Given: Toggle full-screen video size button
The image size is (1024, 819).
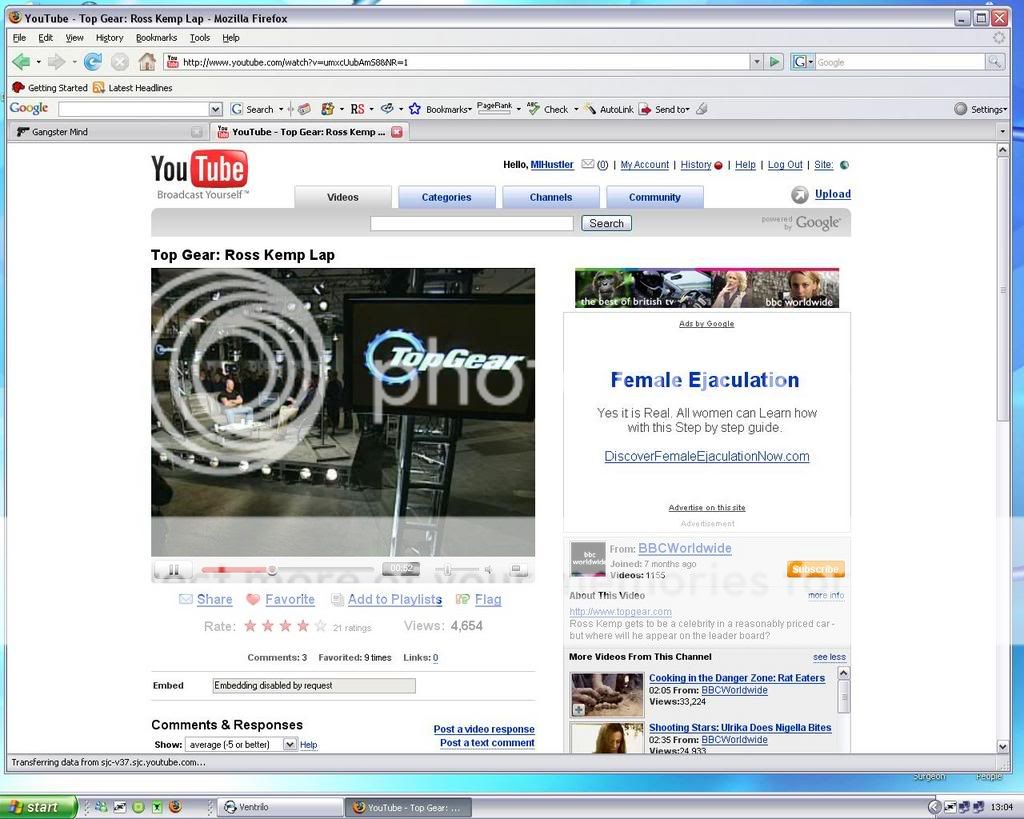Looking at the screenshot, I should tap(516, 570).
